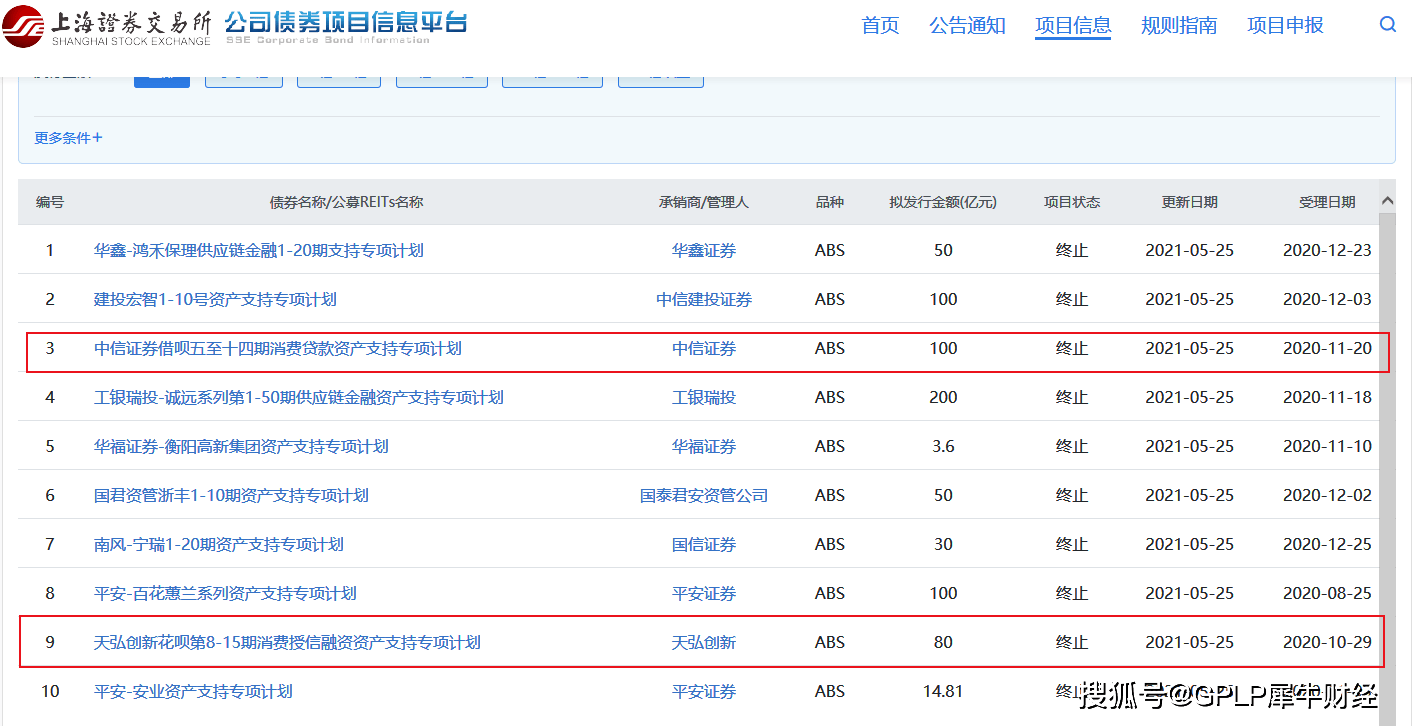Click acceptance date 2020-11-18

(x=1327, y=397)
